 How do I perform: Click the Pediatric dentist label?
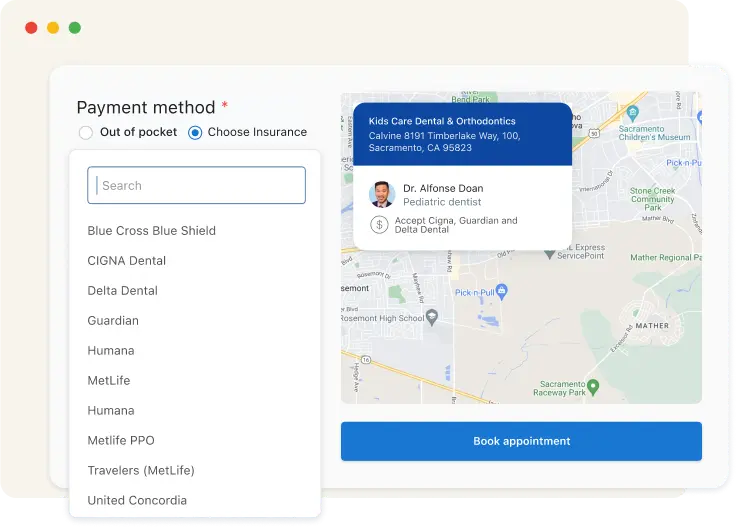coord(442,202)
